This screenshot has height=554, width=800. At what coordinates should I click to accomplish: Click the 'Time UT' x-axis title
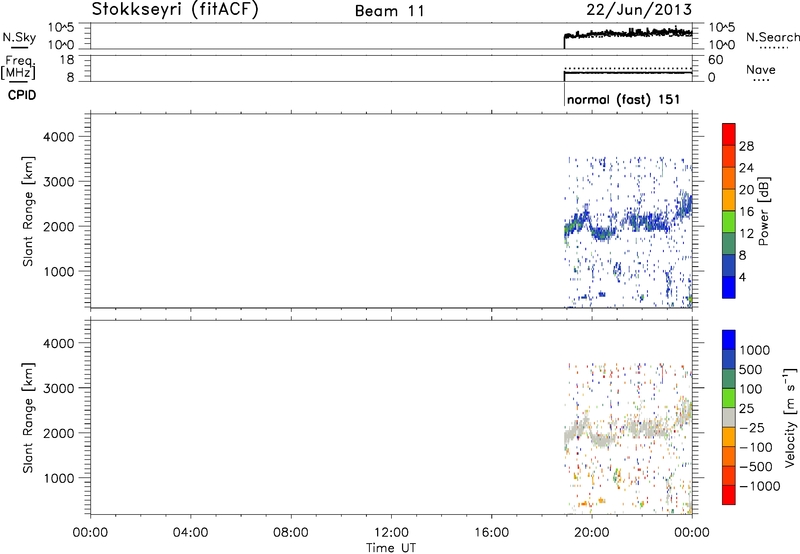391,548
